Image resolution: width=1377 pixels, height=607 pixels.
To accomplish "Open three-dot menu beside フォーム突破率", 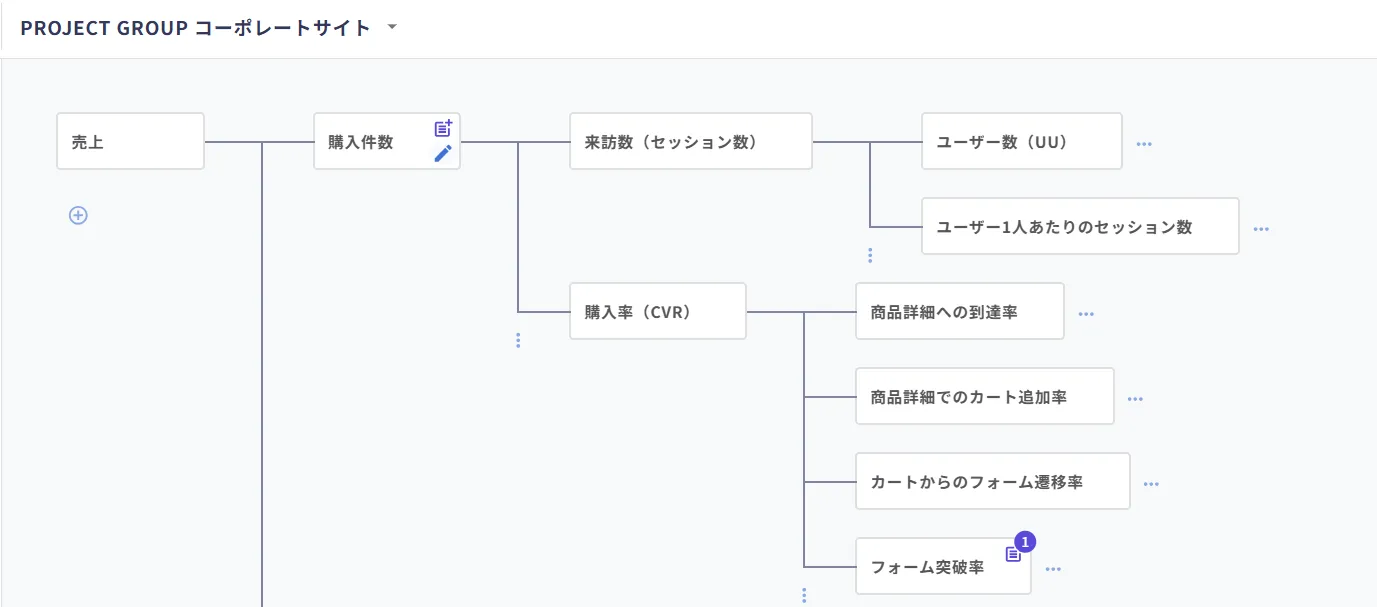I will tap(1053, 569).
